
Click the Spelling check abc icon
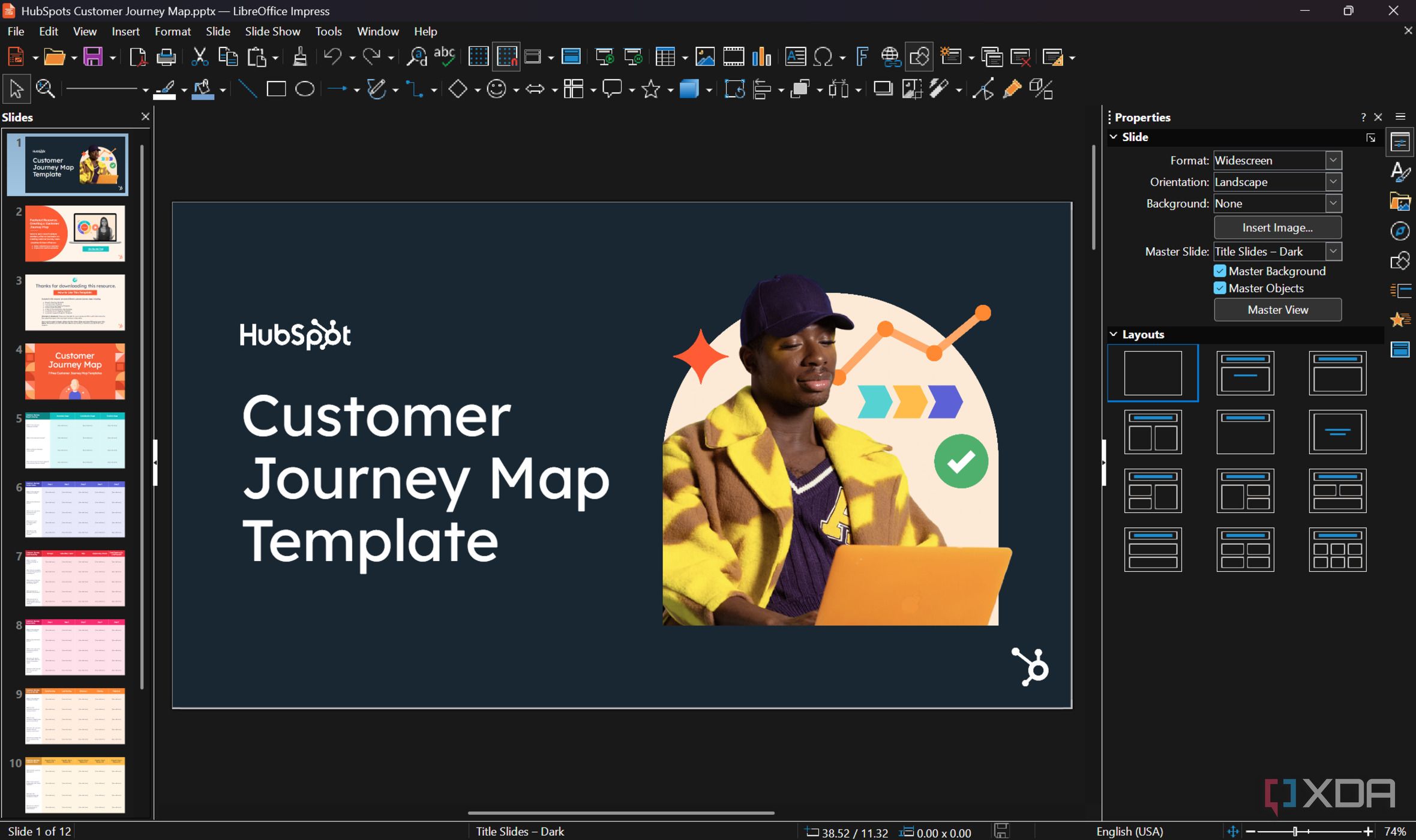point(445,57)
